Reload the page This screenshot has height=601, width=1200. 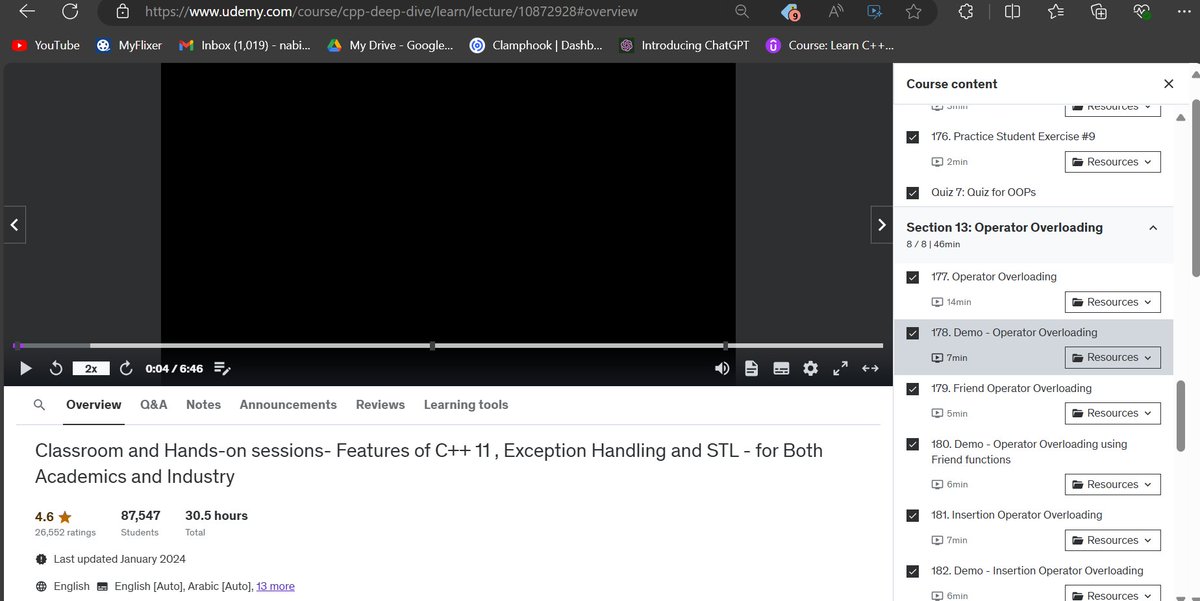(x=70, y=12)
